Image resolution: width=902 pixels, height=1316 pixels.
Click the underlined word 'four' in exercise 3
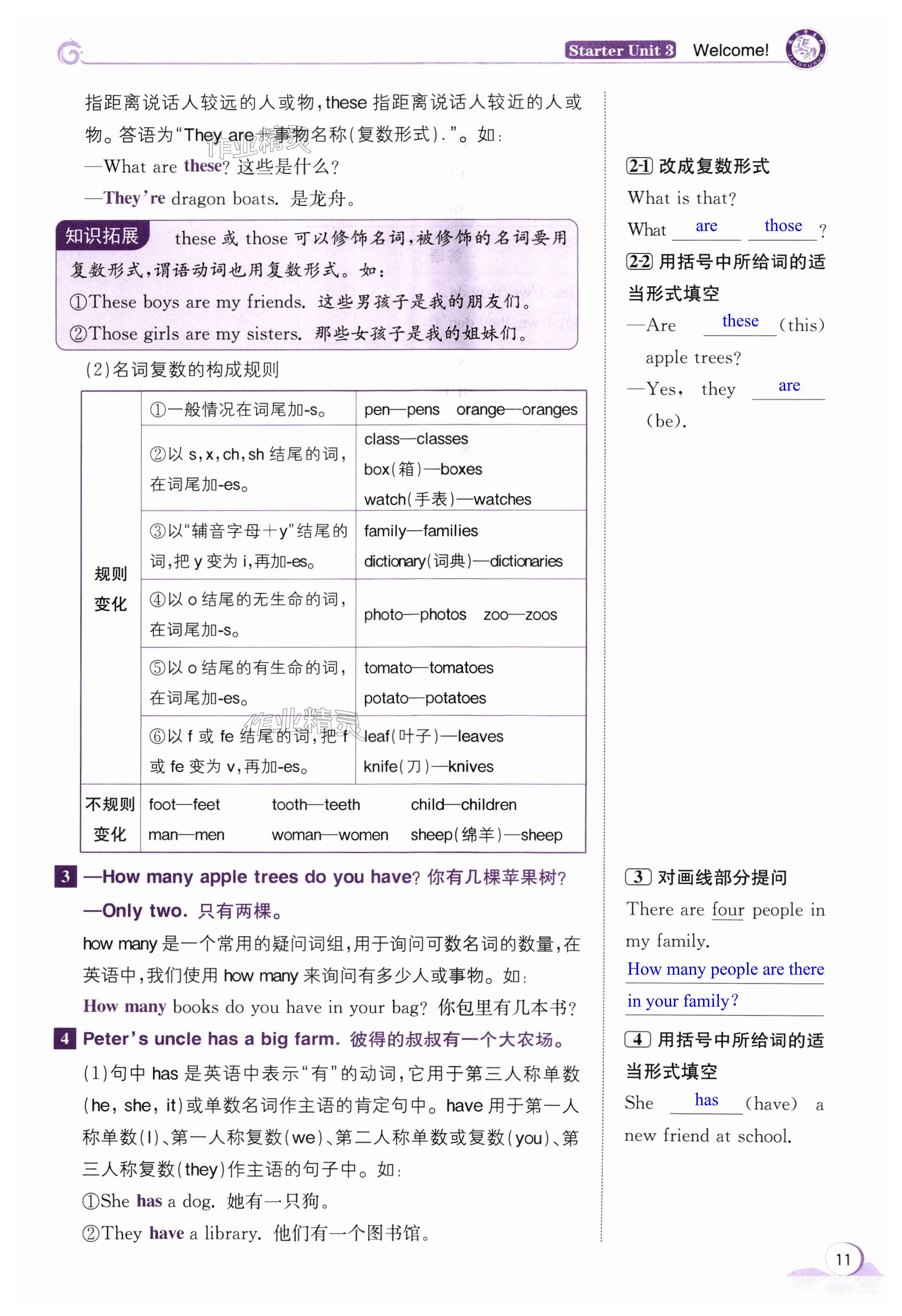[x=727, y=909]
